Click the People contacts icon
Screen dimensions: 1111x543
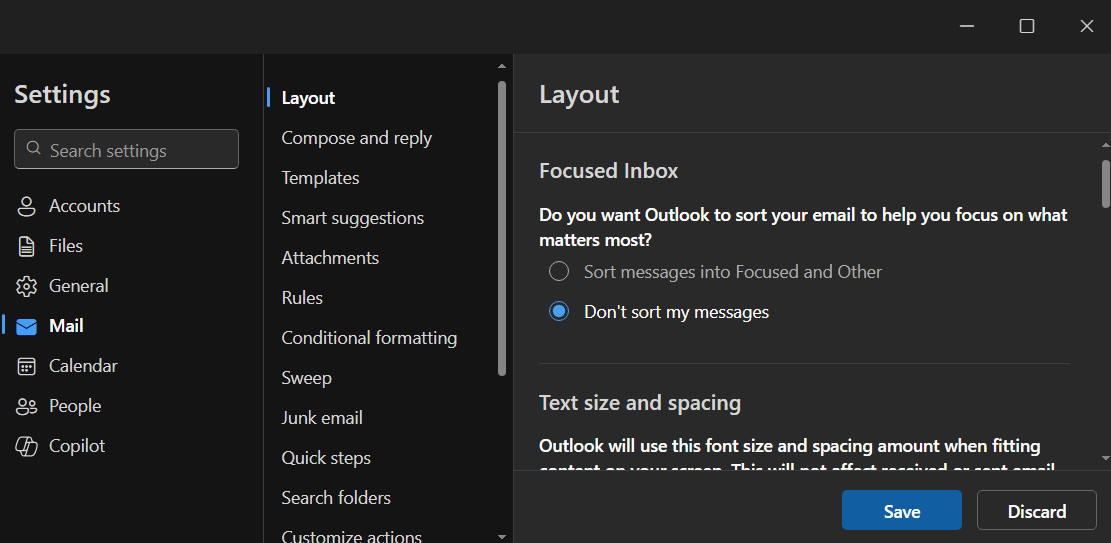point(26,406)
